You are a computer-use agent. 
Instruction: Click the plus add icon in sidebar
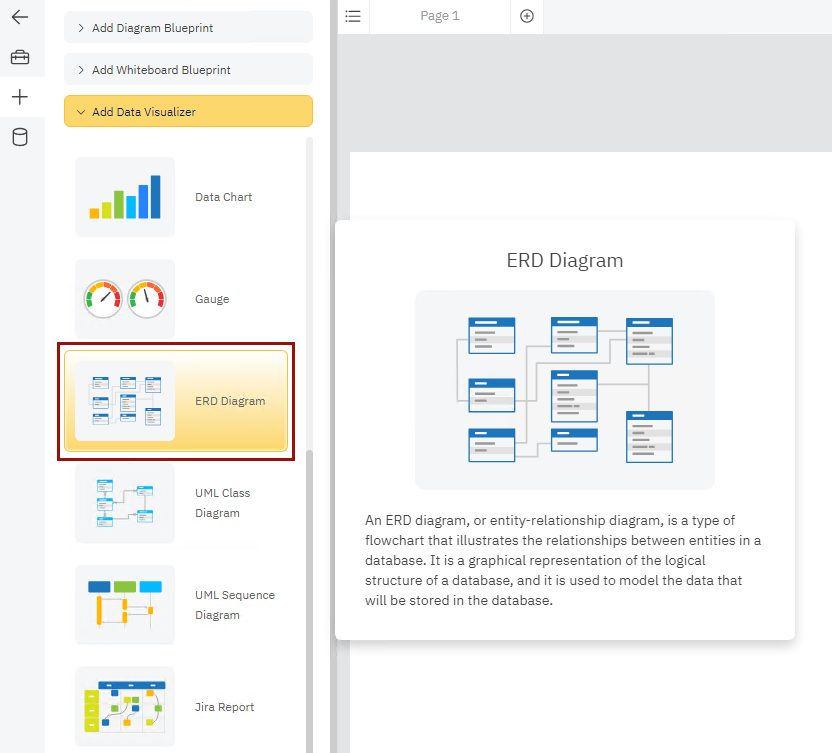(20, 97)
